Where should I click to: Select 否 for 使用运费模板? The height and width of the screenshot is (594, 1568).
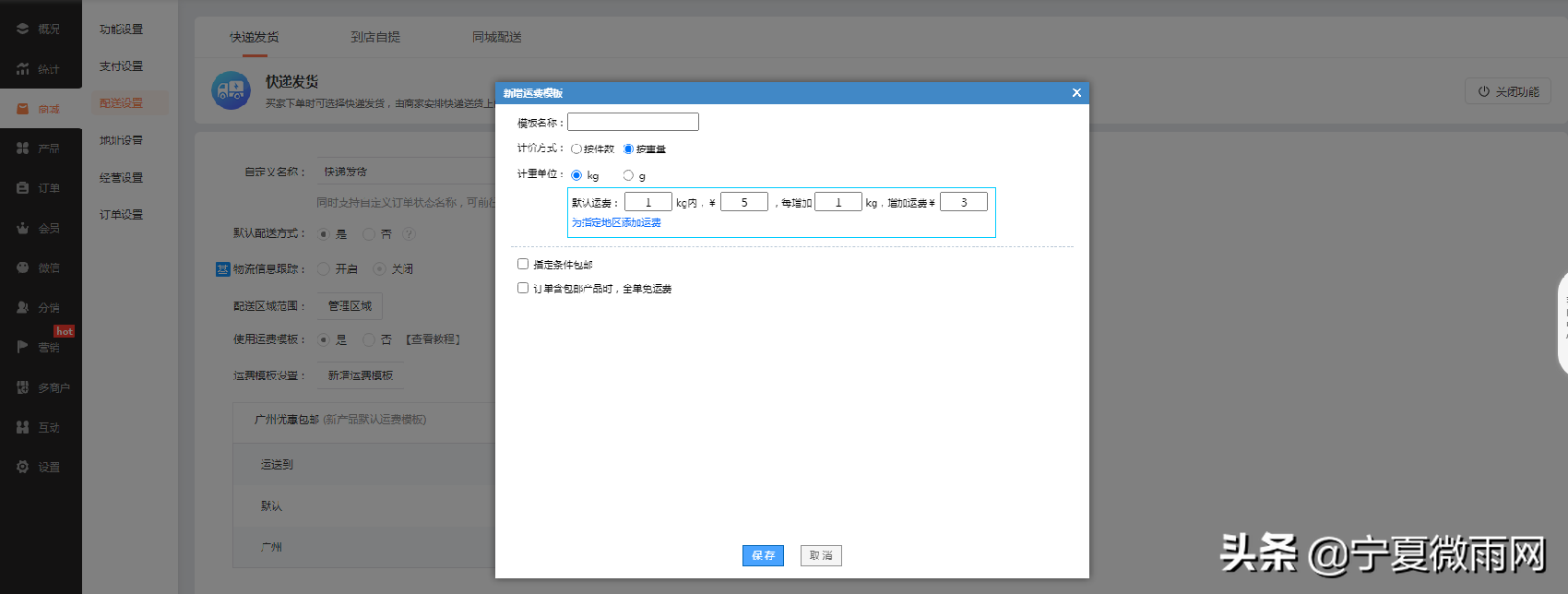click(369, 339)
